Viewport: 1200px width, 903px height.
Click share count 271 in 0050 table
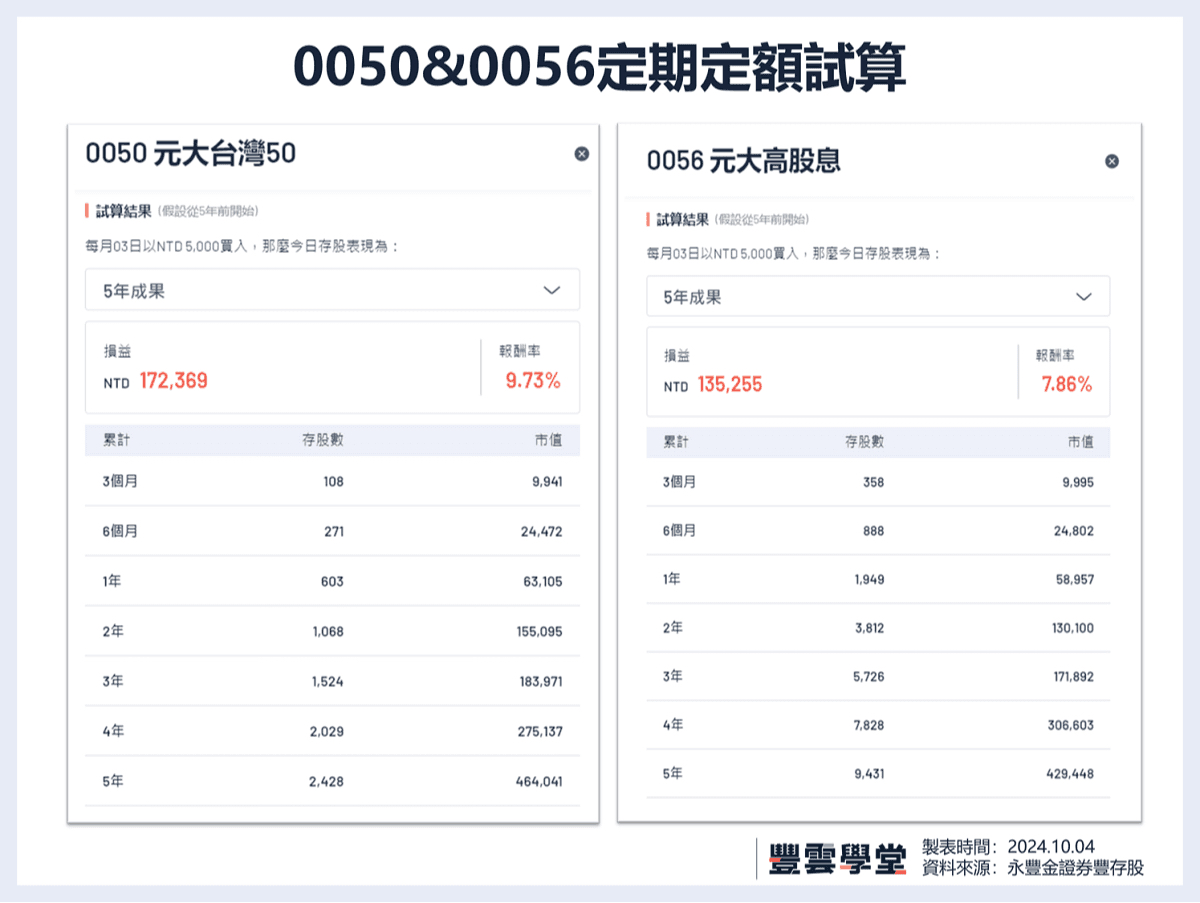(333, 531)
